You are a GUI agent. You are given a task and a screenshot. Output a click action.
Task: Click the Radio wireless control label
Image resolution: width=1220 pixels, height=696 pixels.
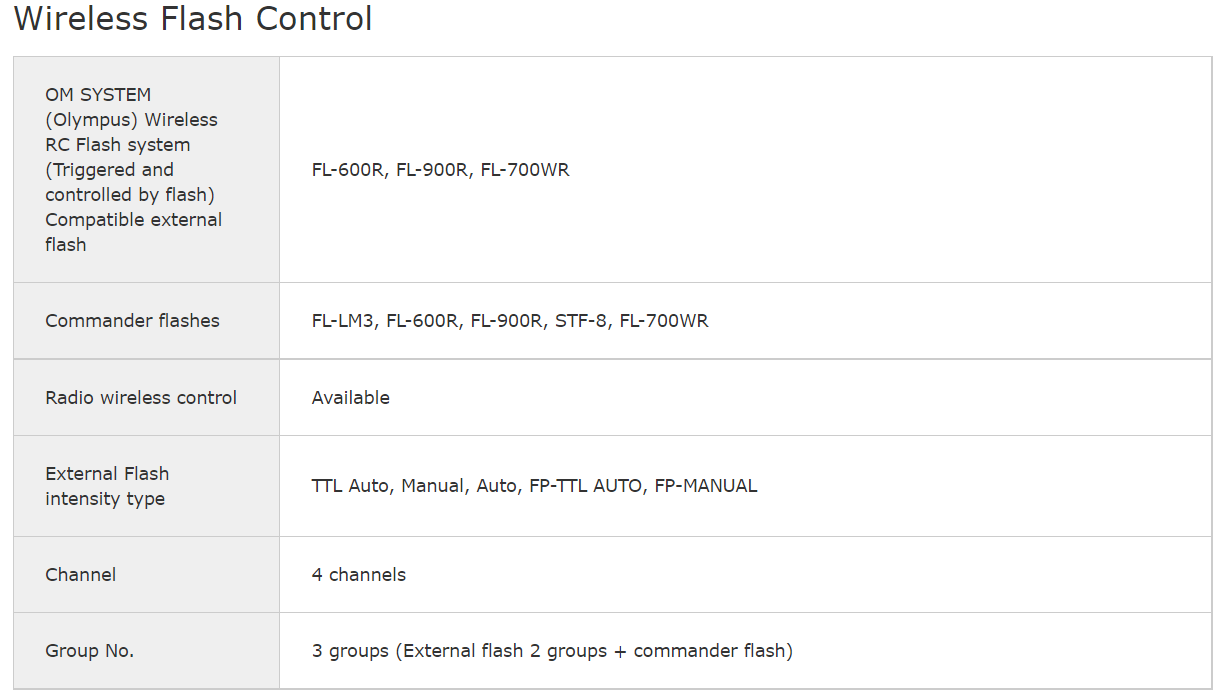[141, 398]
